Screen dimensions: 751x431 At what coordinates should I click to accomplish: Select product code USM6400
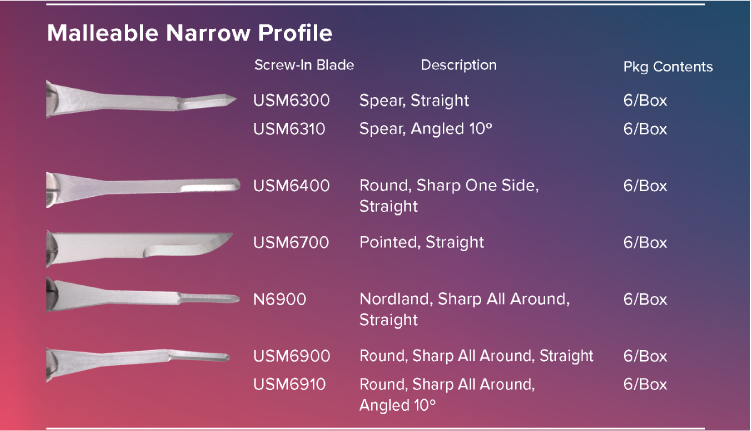(291, 186)
